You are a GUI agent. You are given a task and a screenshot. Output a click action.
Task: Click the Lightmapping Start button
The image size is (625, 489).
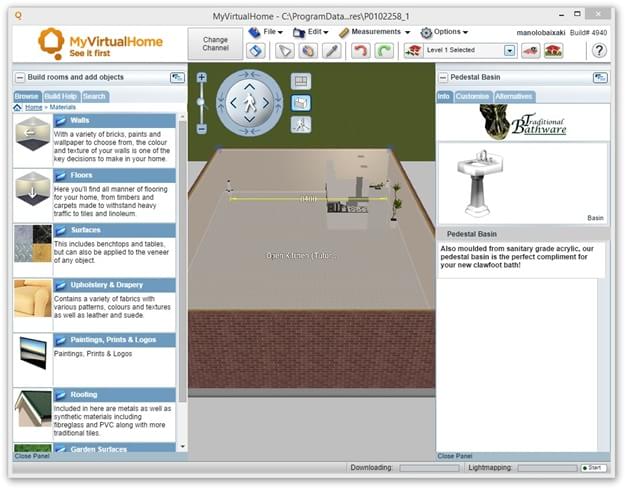[594, 468]
